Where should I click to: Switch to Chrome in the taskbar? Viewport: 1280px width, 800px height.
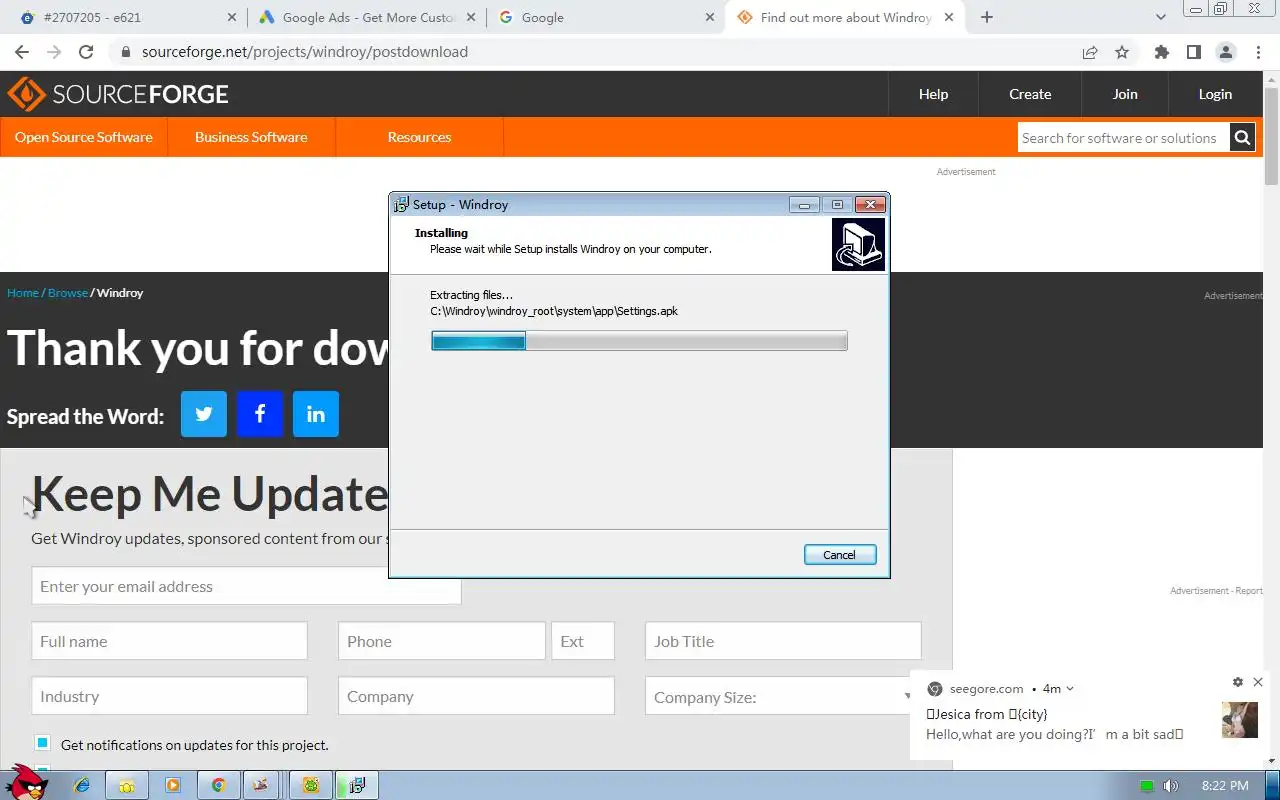click(x=219, y=785)
